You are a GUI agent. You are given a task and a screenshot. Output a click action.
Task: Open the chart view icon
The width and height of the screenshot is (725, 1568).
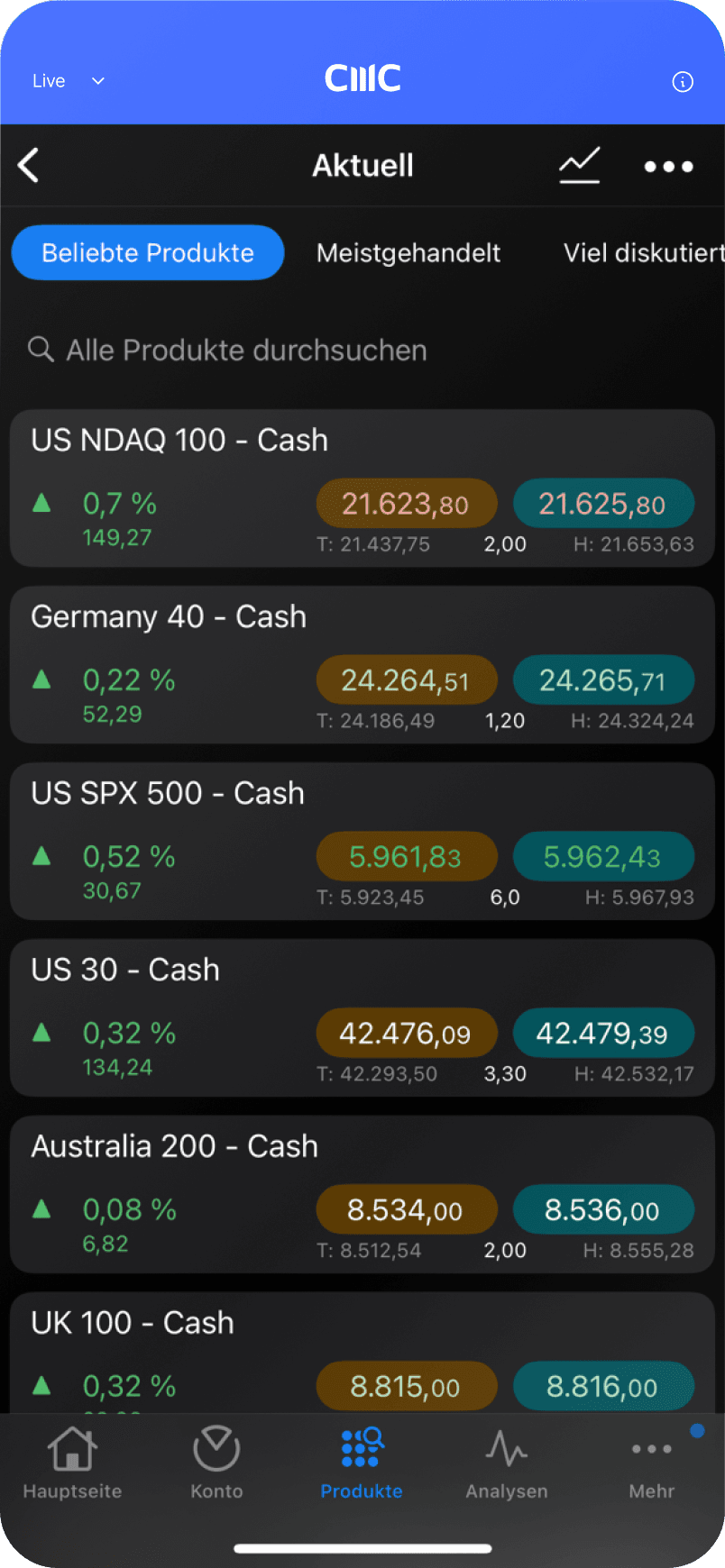(x=579, y=166)
